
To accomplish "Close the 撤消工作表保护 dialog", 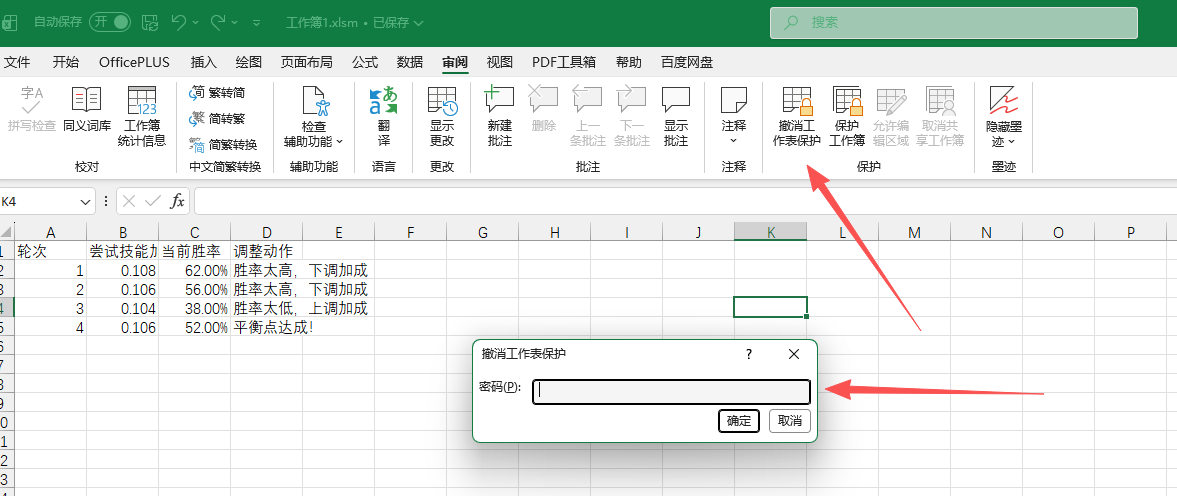I will pyautogui.click(x=794, y=354).
